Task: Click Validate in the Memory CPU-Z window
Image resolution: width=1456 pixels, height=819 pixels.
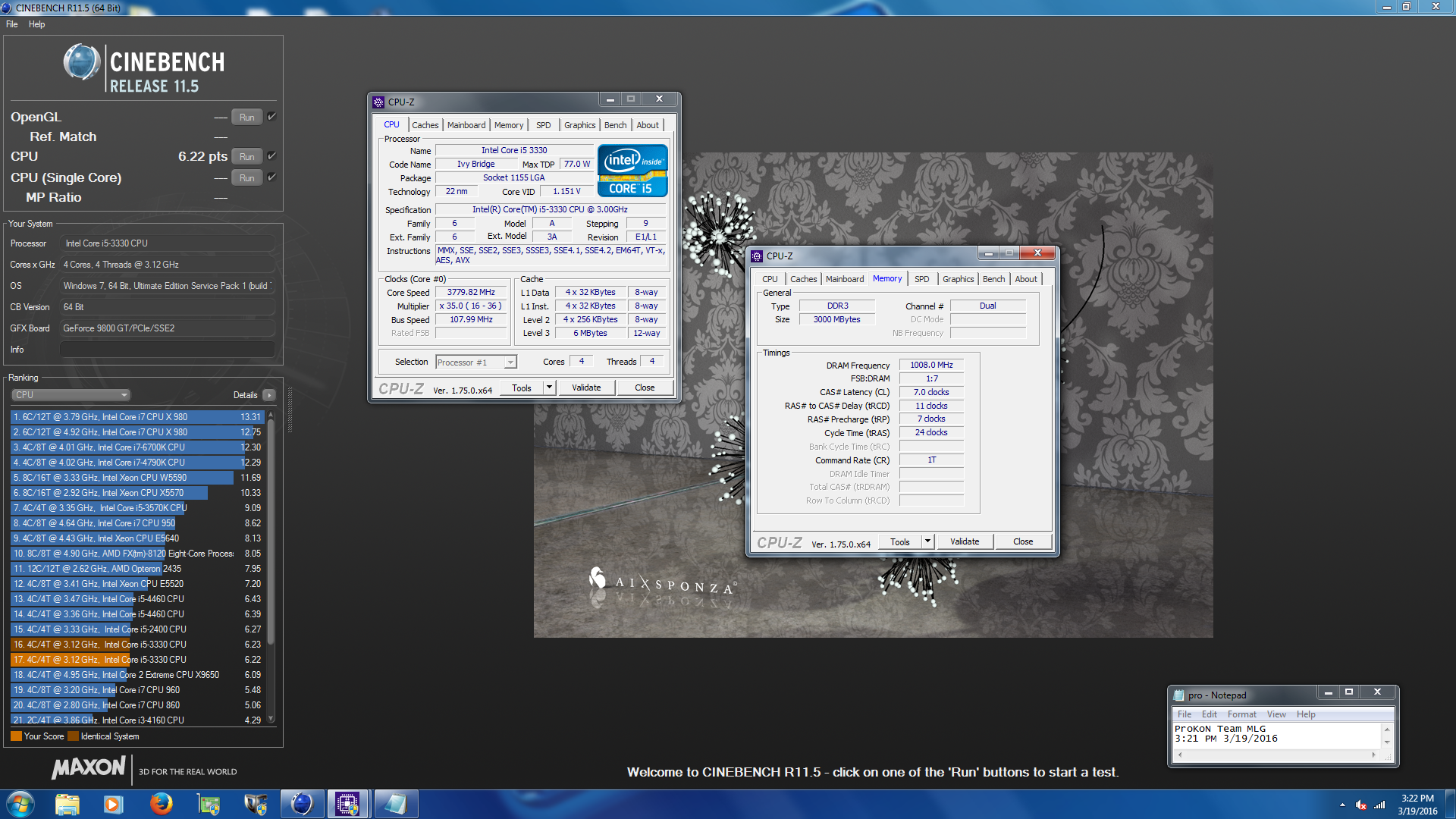Action: [965, 541]
